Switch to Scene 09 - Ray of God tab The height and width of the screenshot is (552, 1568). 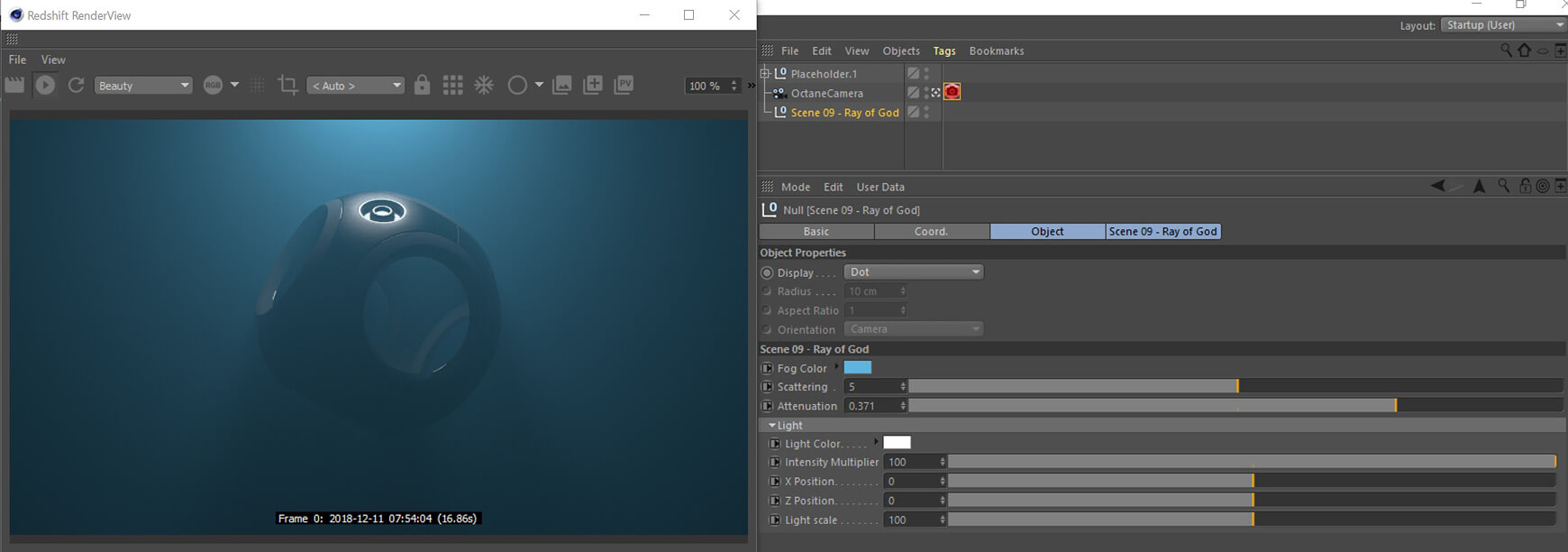click(x=1162, y=232)
